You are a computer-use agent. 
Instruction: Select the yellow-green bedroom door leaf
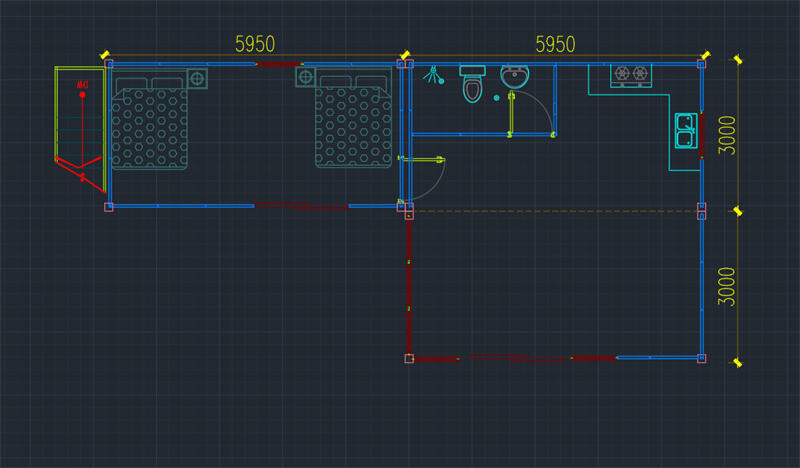421,160
